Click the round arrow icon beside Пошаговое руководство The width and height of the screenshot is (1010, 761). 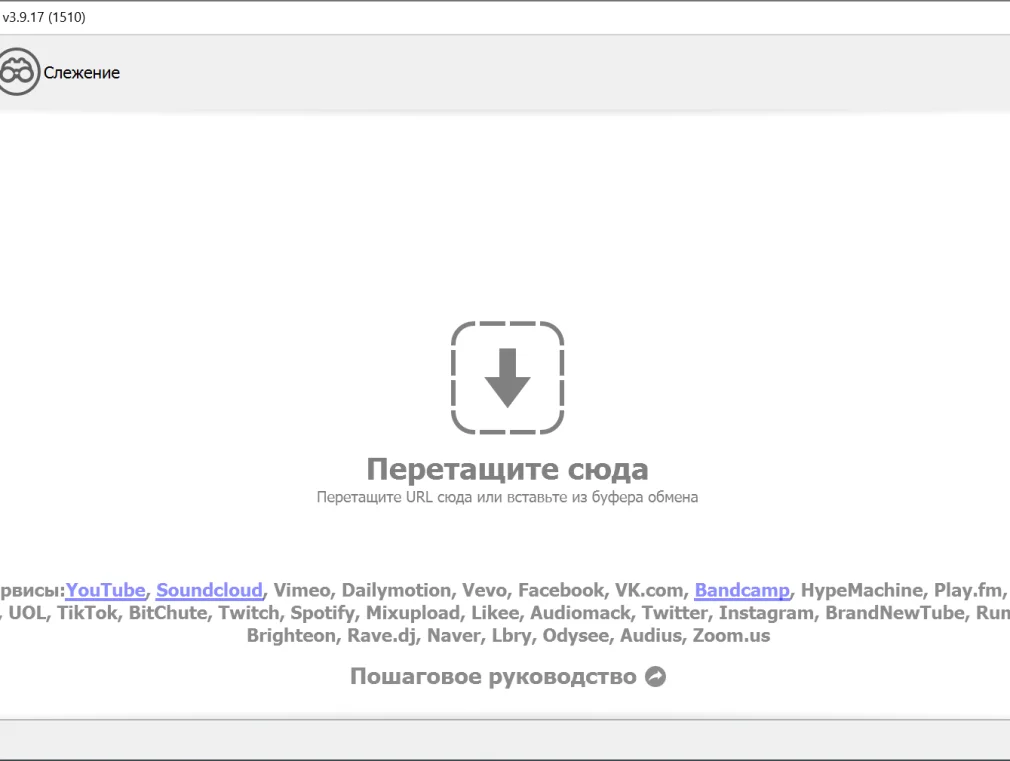pos(656,677)
